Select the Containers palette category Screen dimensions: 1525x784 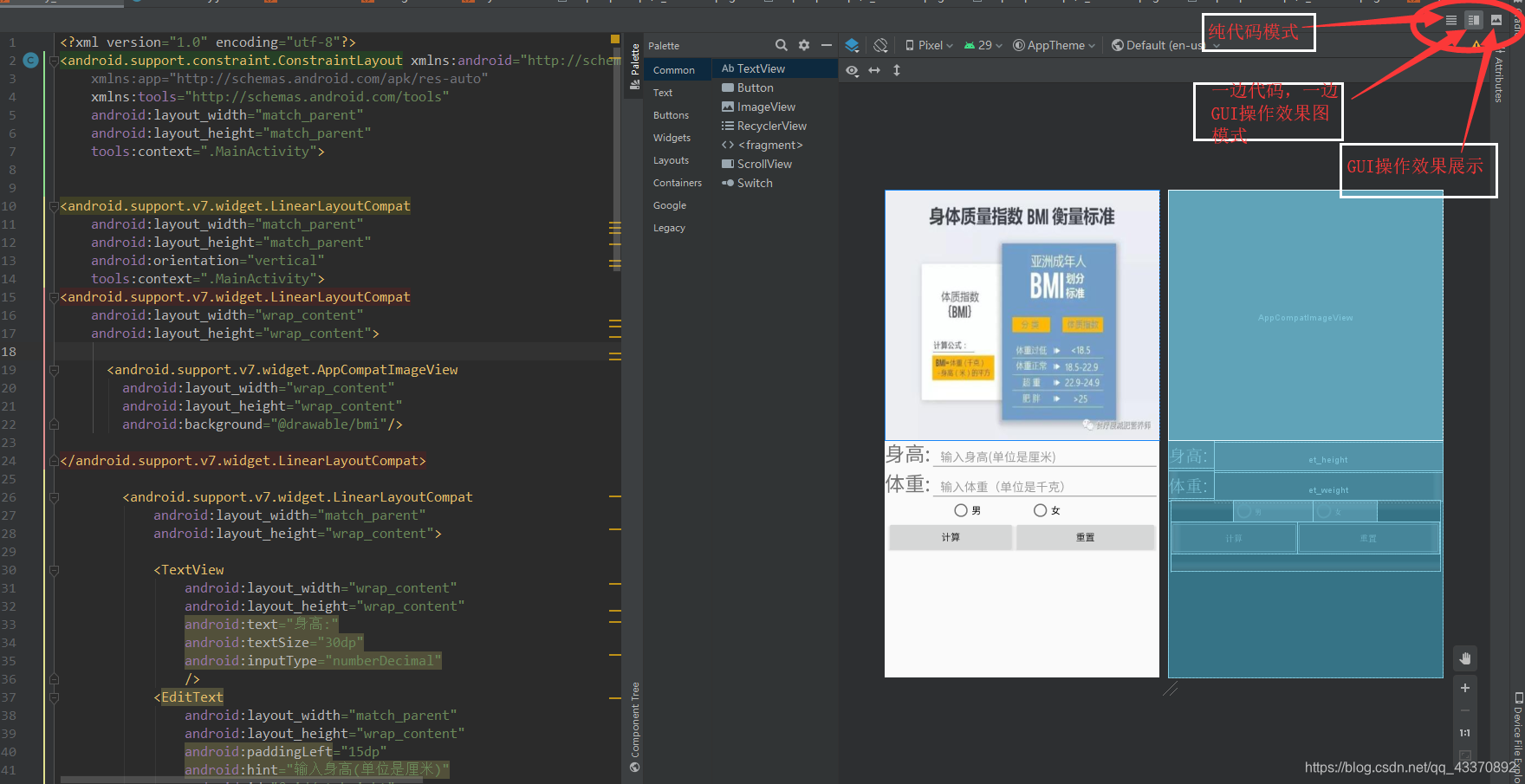[x=678, y=183]
